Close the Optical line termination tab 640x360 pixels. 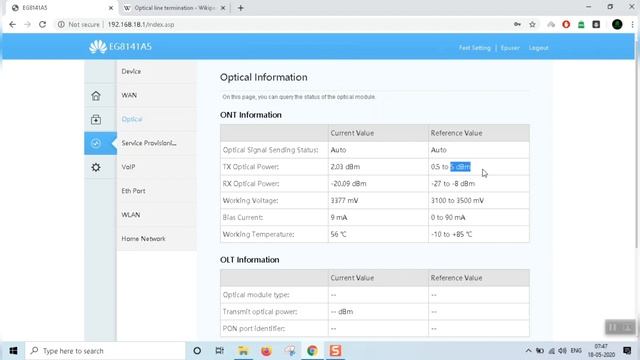point(223,8)
